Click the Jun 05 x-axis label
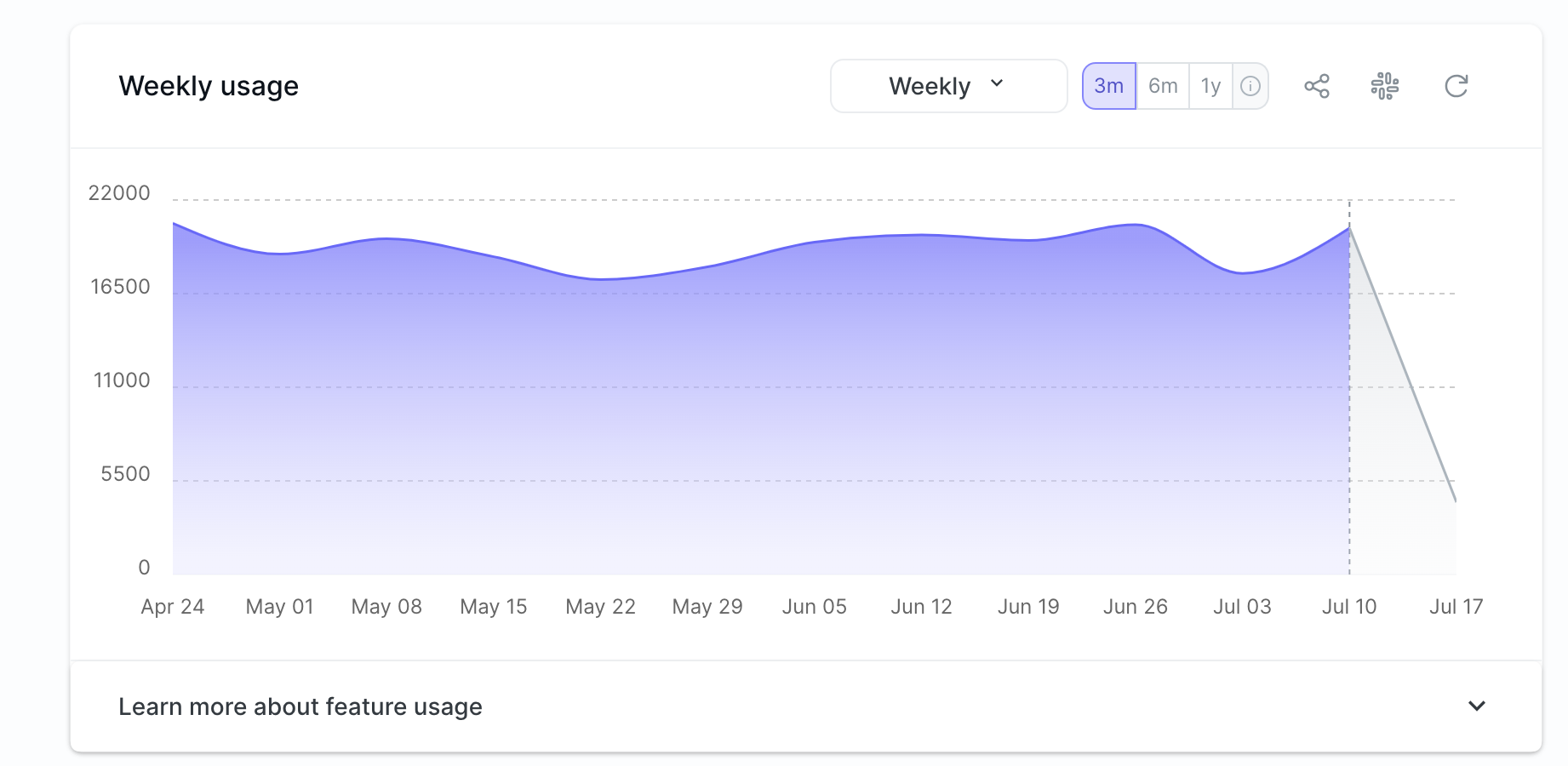The width and height of the screenshot is (1568, 766). [815, 607]
